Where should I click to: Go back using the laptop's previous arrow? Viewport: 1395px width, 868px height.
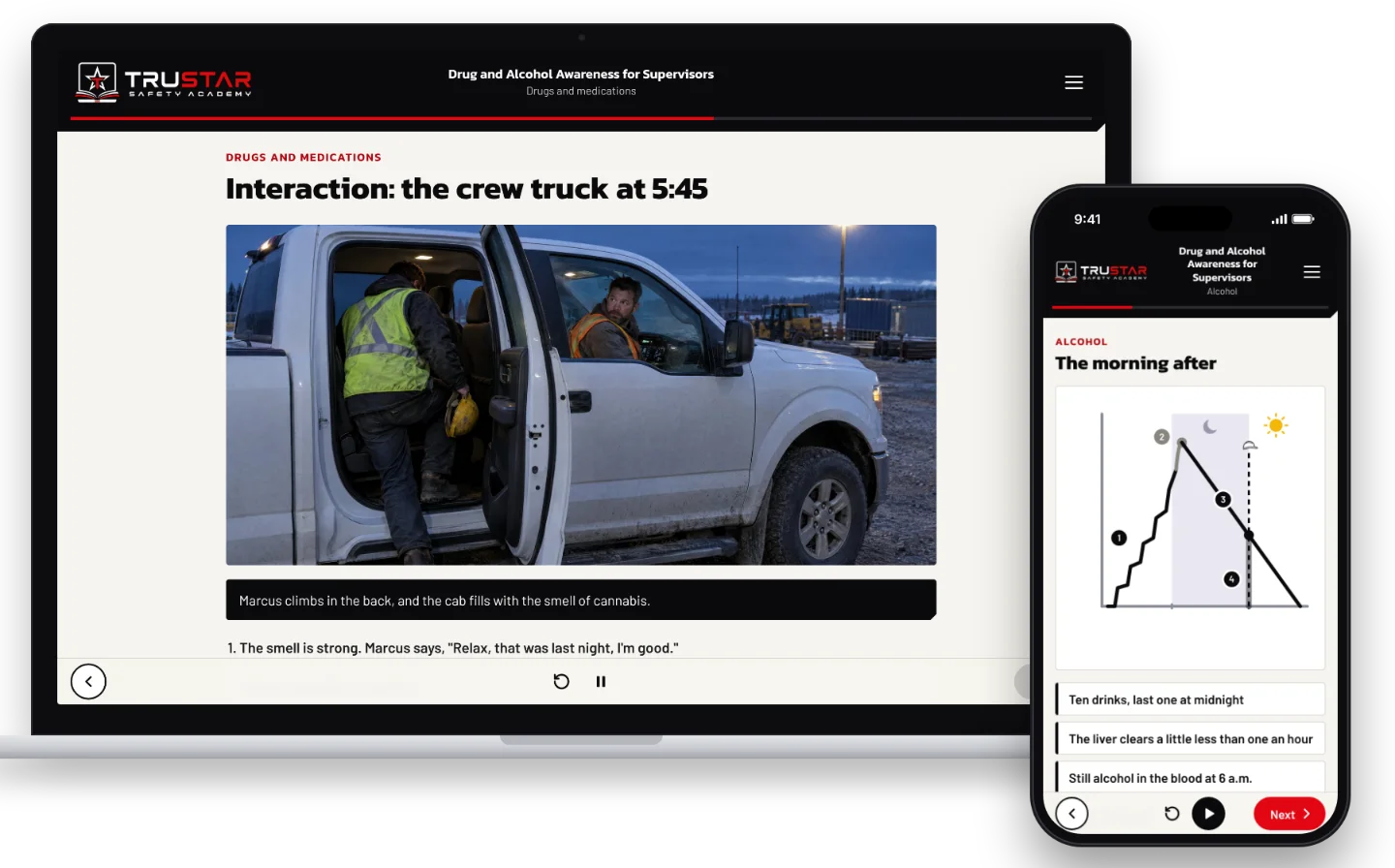click(88, 681)
